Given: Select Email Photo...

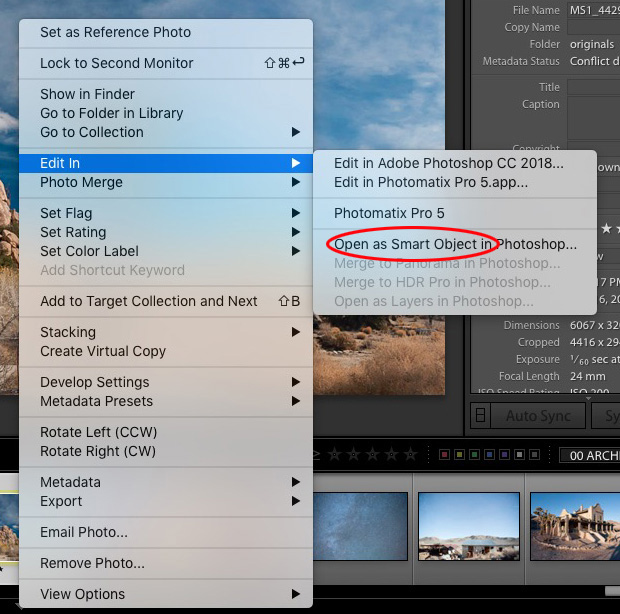Looking at the screenshot, I should (x=166, y=532).
